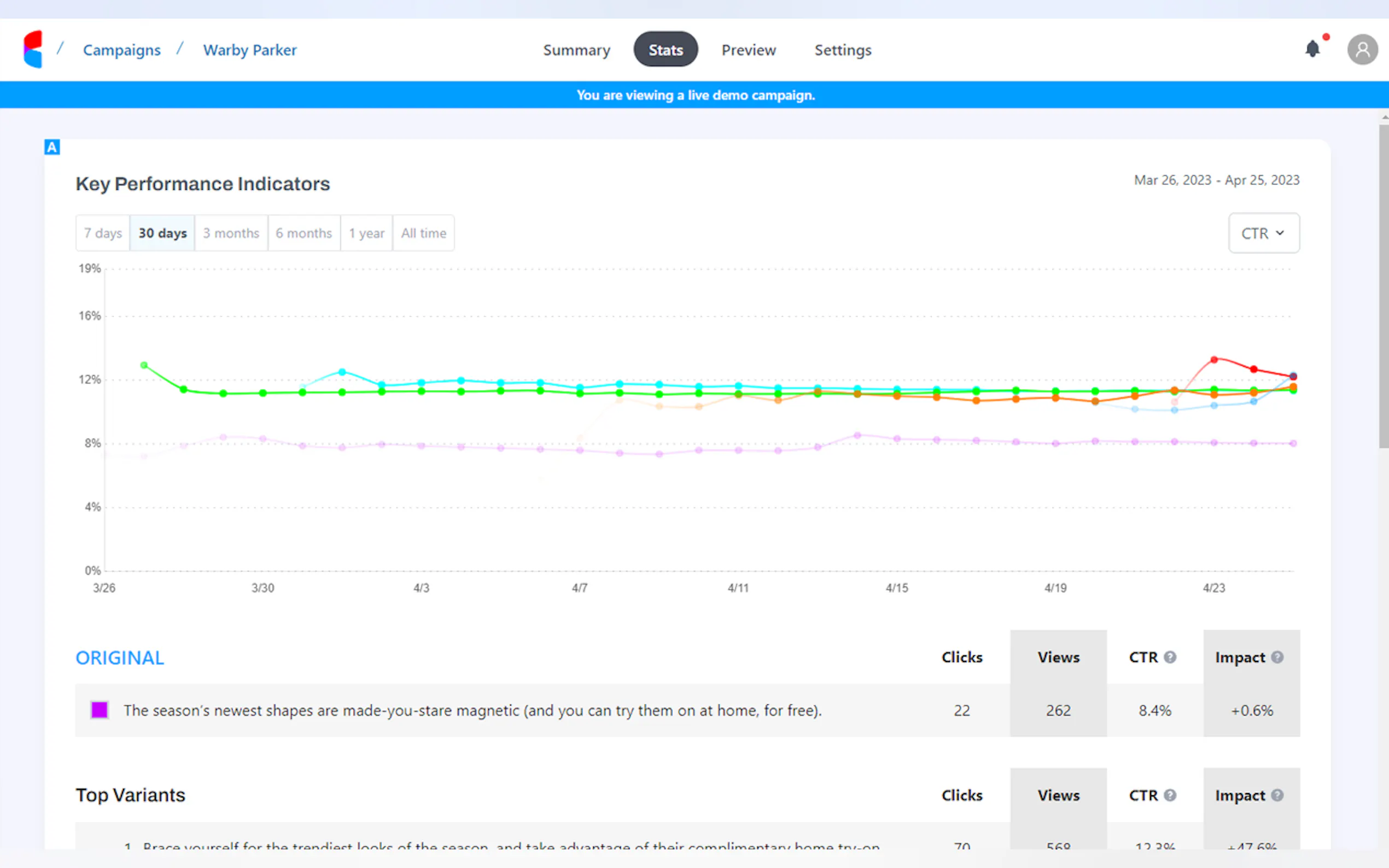Enable the 6 months time range
Image resolution: width=1389 pixels, height=868 pixels.
pos(304,232)
